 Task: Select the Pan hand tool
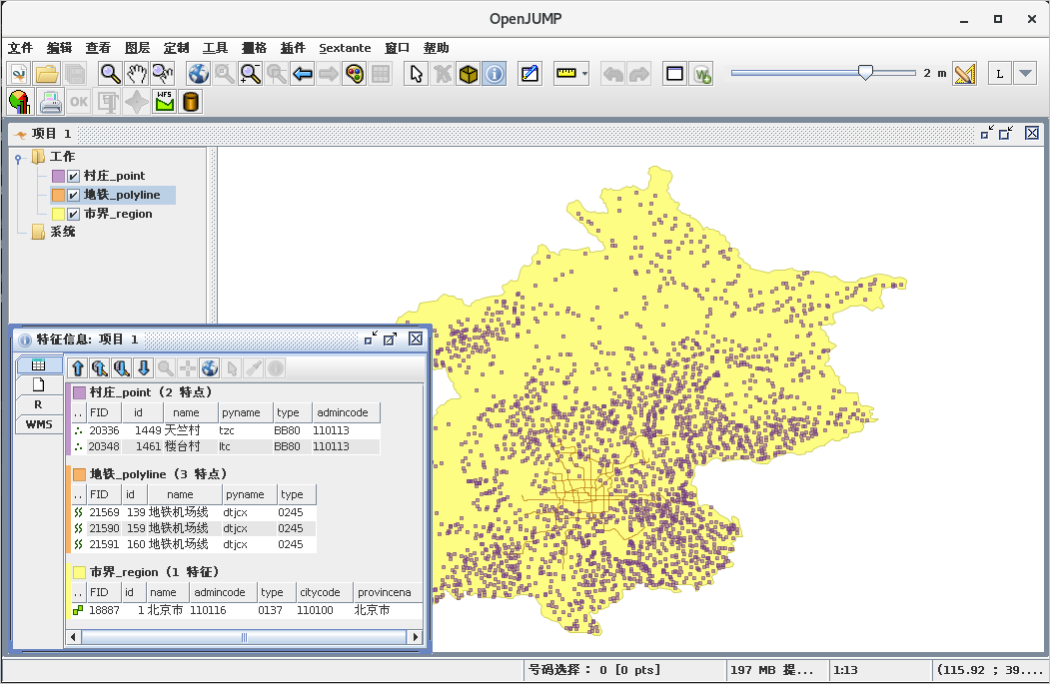(136, 74)
